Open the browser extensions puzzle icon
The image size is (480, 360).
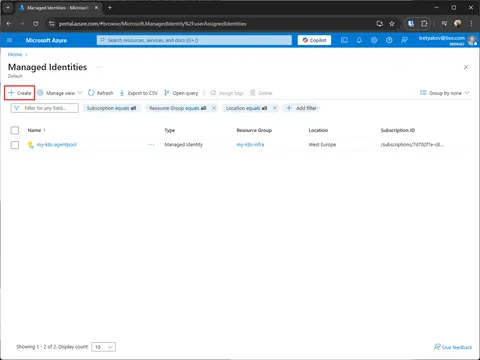tap(424, 24)
